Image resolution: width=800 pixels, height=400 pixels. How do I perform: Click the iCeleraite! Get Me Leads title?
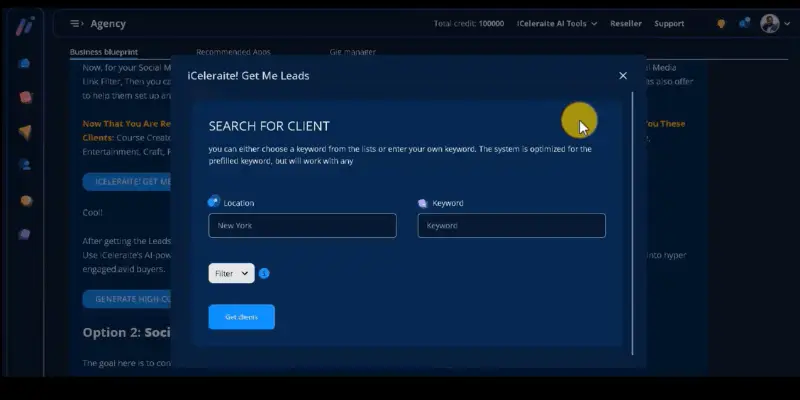pos(248,76)
